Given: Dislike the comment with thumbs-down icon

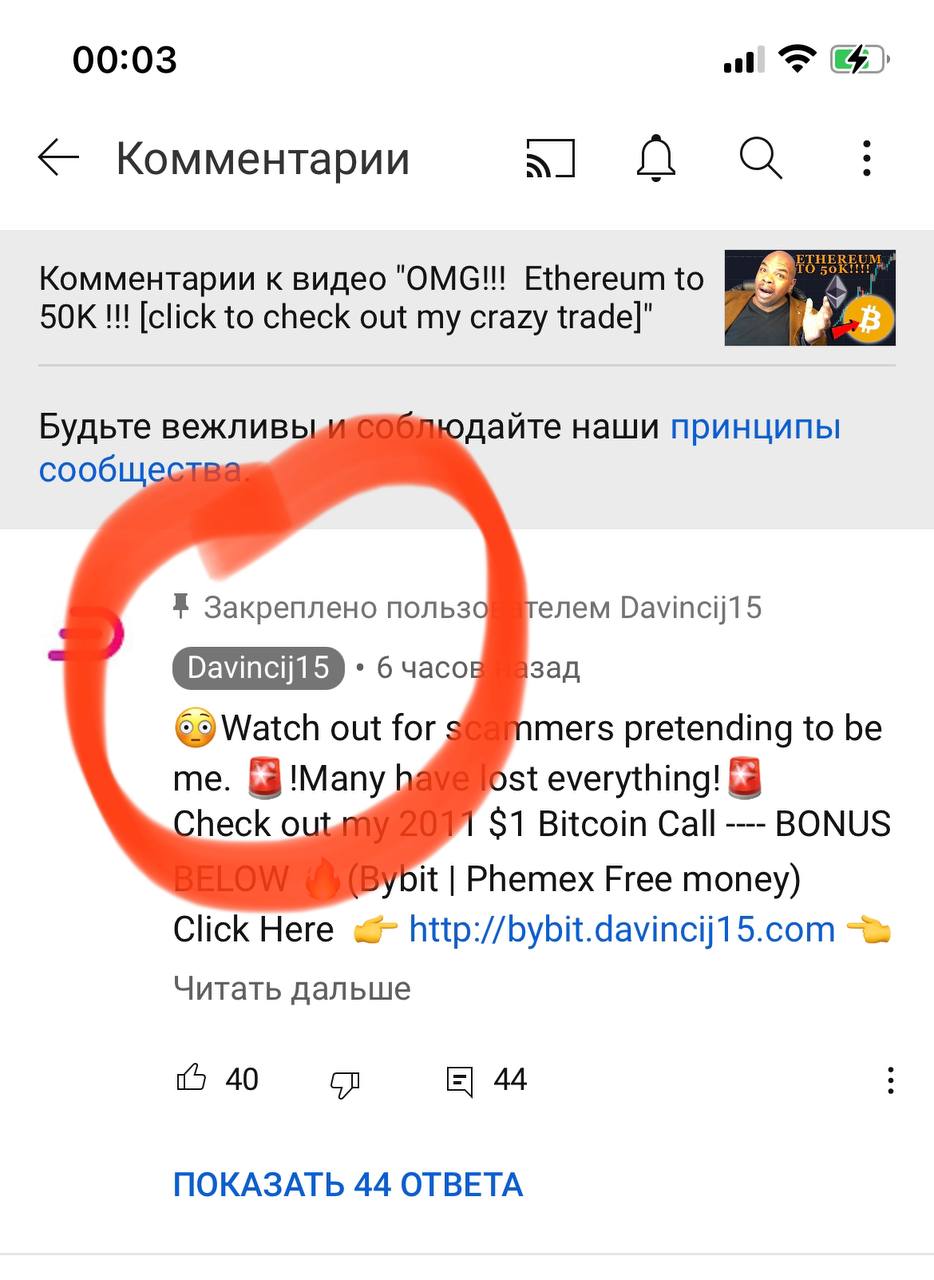Looking at the screenshot, I should (345, 1082).
